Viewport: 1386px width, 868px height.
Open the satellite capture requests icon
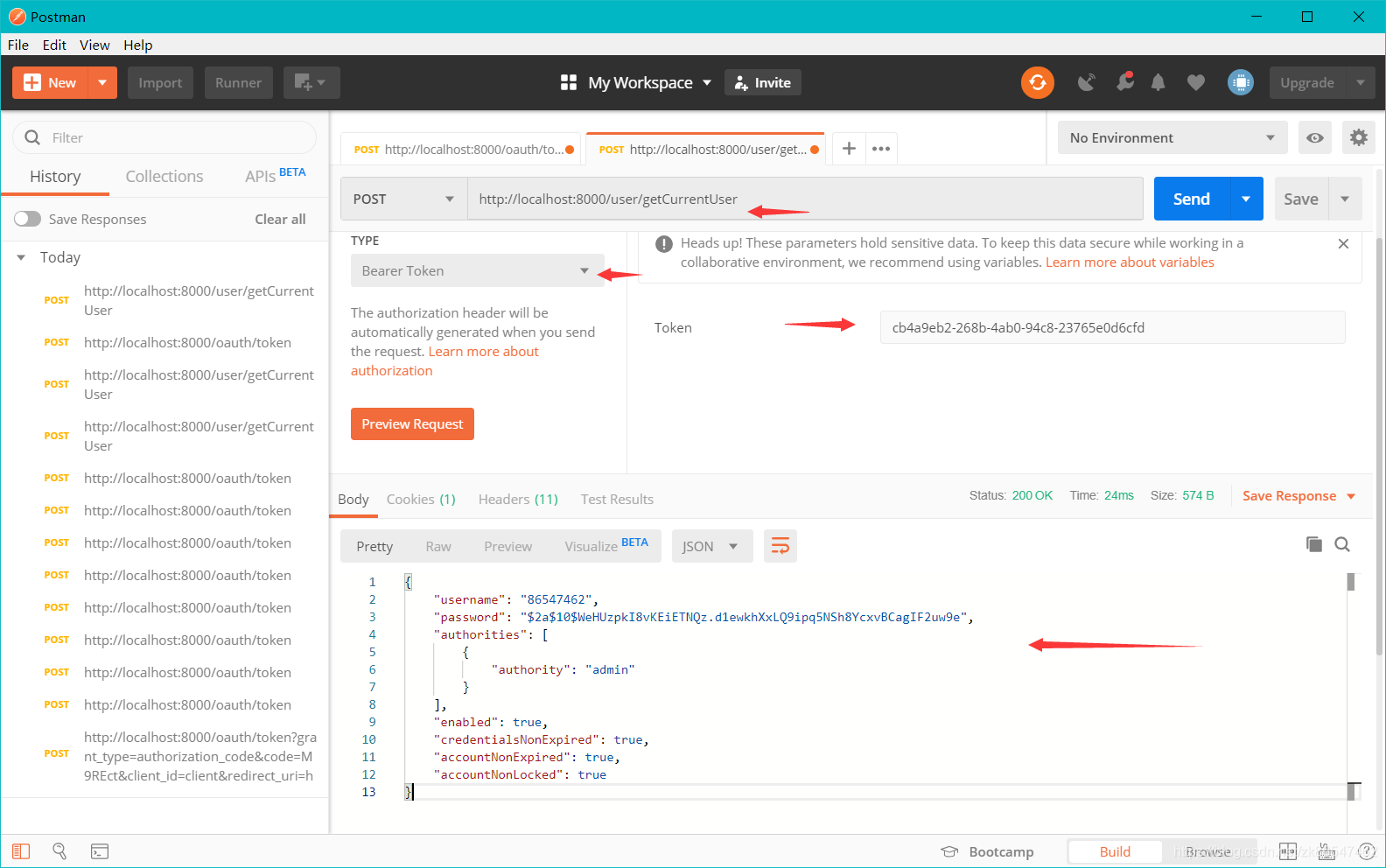click(x=1086, y=82)
